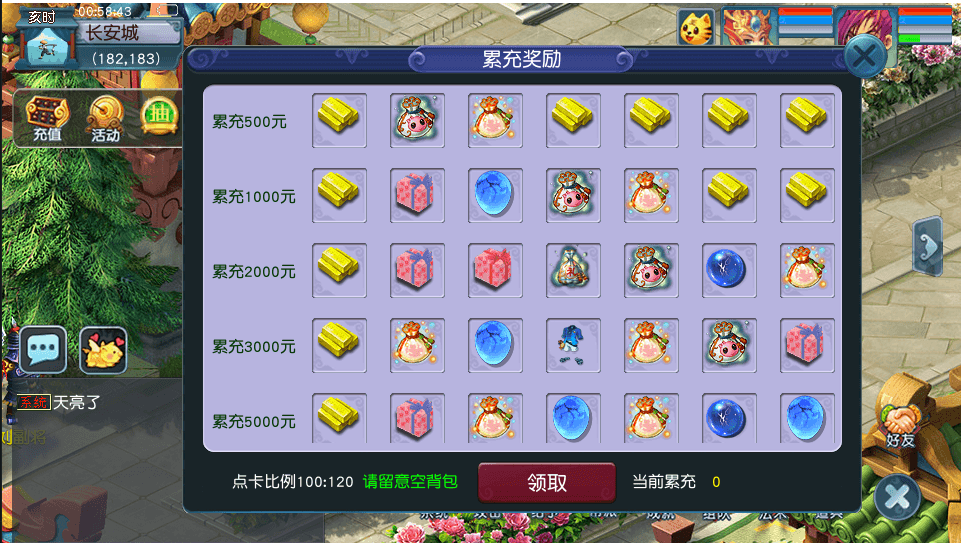This screenshot has width=961, height=543.
Task: Click the pink gift box in 累充5000元 row
Action: pyautogui.click(x=417, y=418)
